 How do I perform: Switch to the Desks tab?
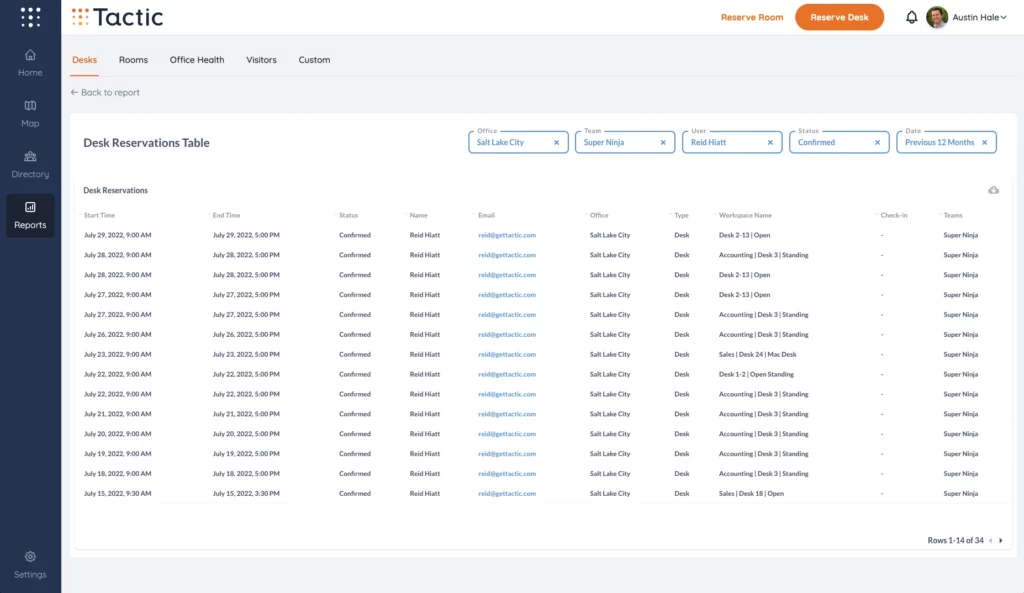pos(84,59)
